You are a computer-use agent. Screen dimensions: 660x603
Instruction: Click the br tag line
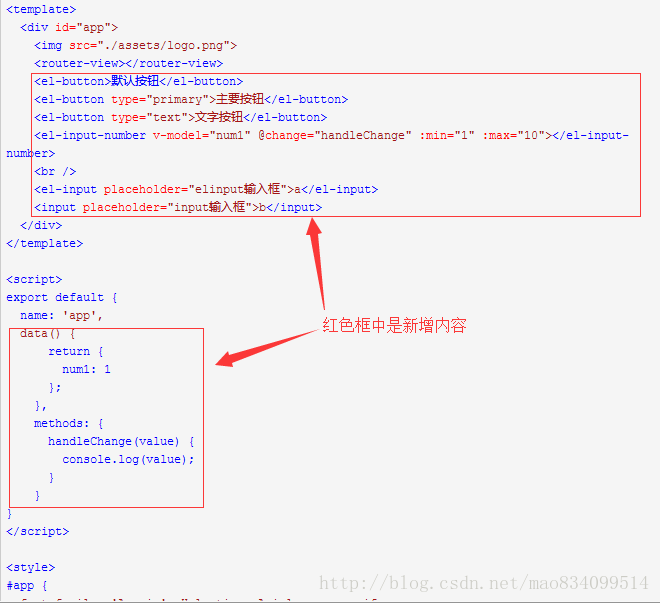coord(55,171)
